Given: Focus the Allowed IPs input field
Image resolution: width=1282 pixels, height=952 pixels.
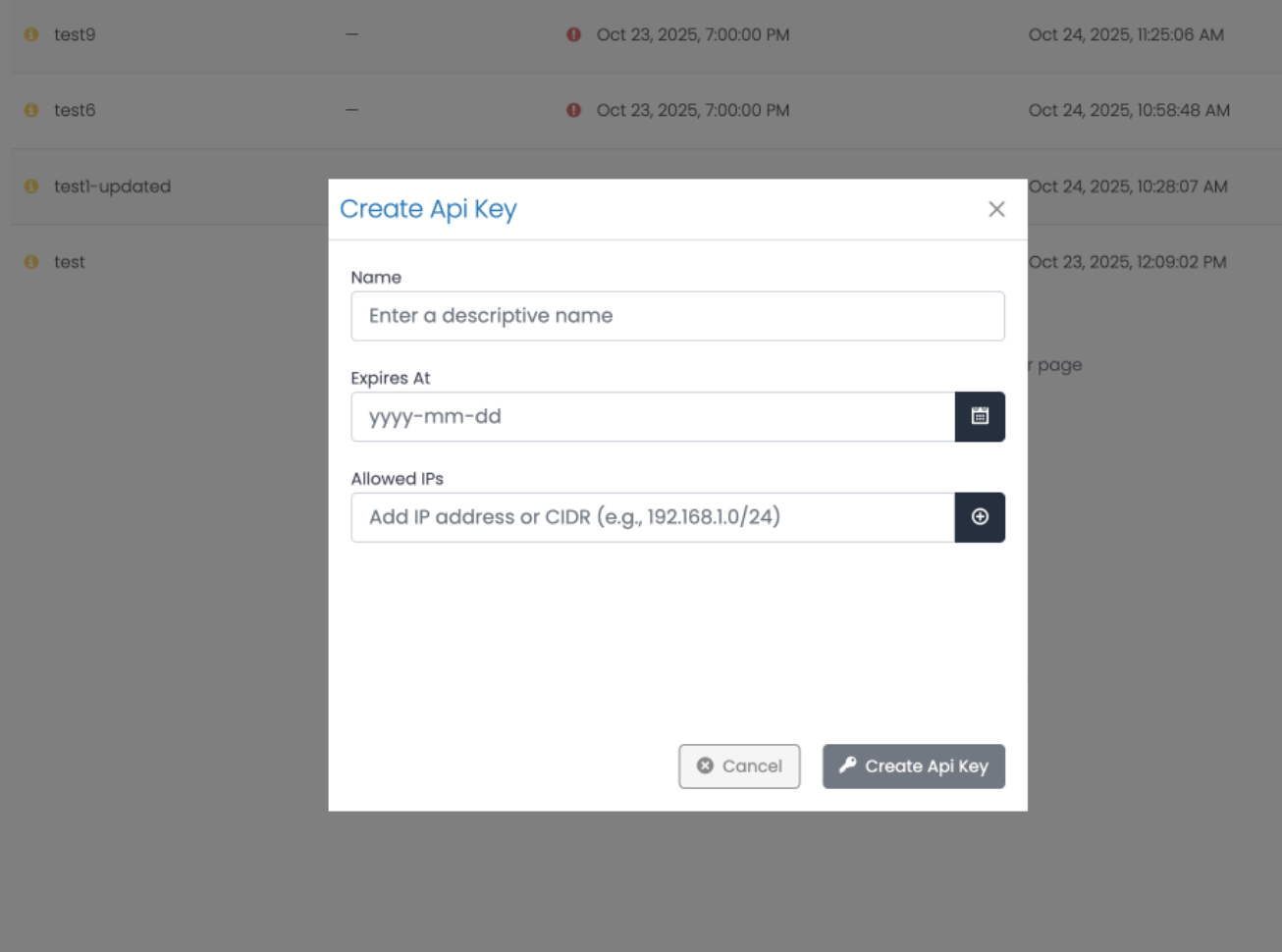Looking at the screenshot, I should coord(653,517).
